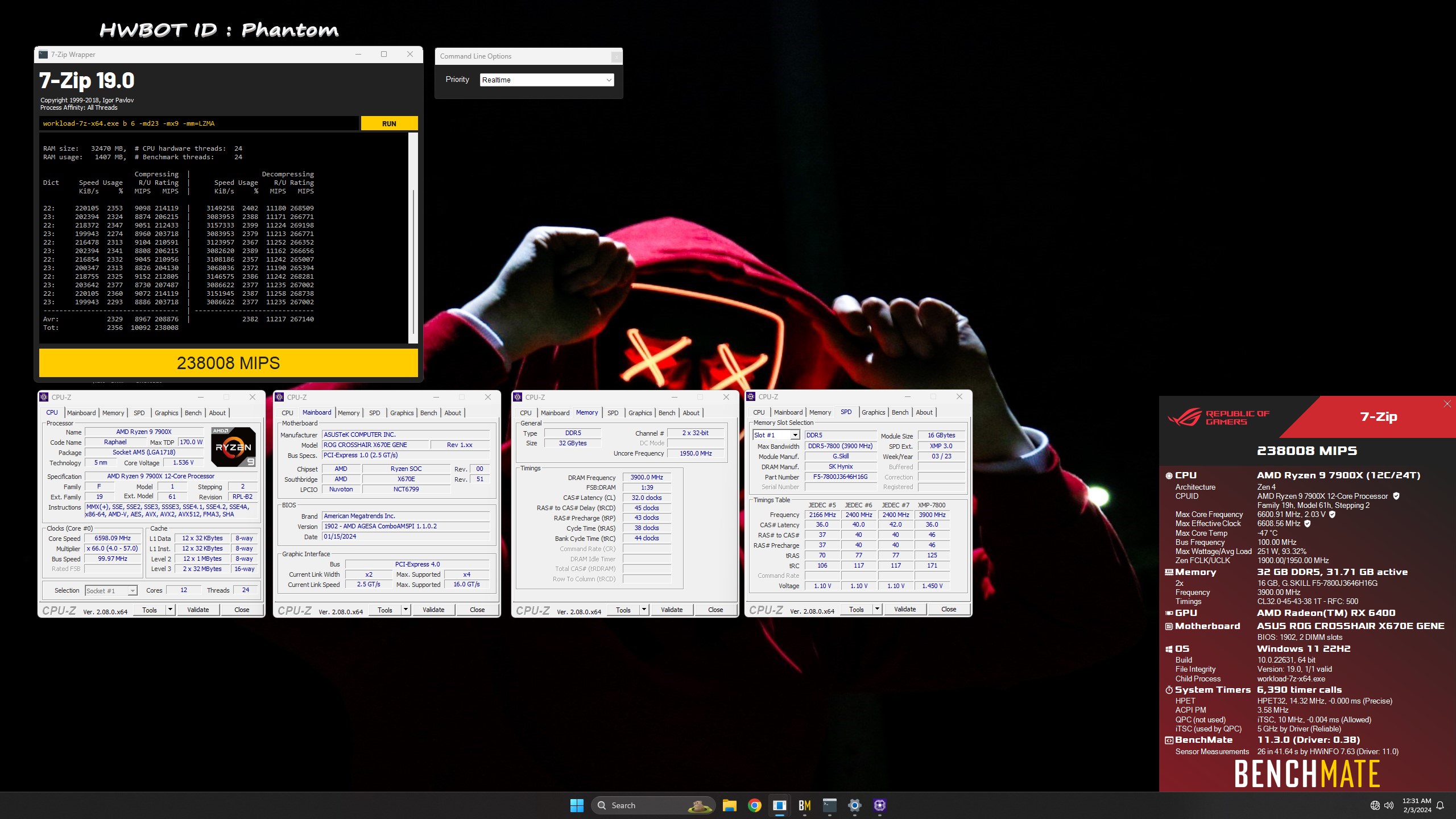Screen dimensions: 1456x819
Task: Click Close button in Mainboard window
Action: click(x=477, y=610)
